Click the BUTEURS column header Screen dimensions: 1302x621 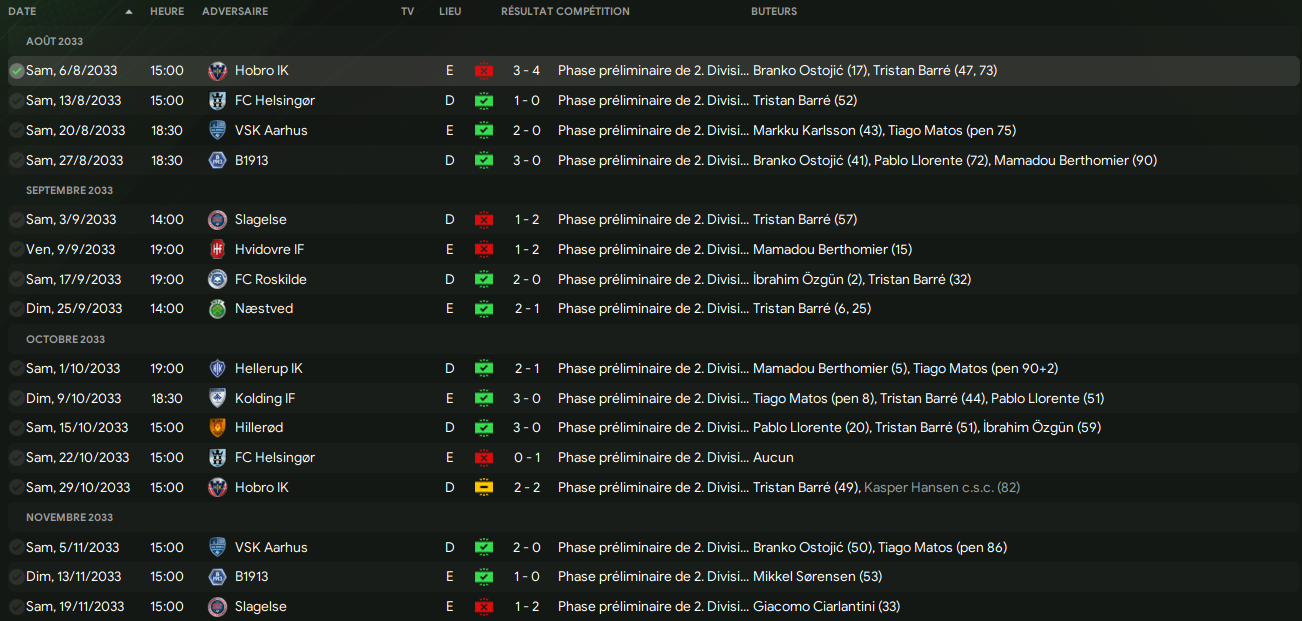(774, 12)
